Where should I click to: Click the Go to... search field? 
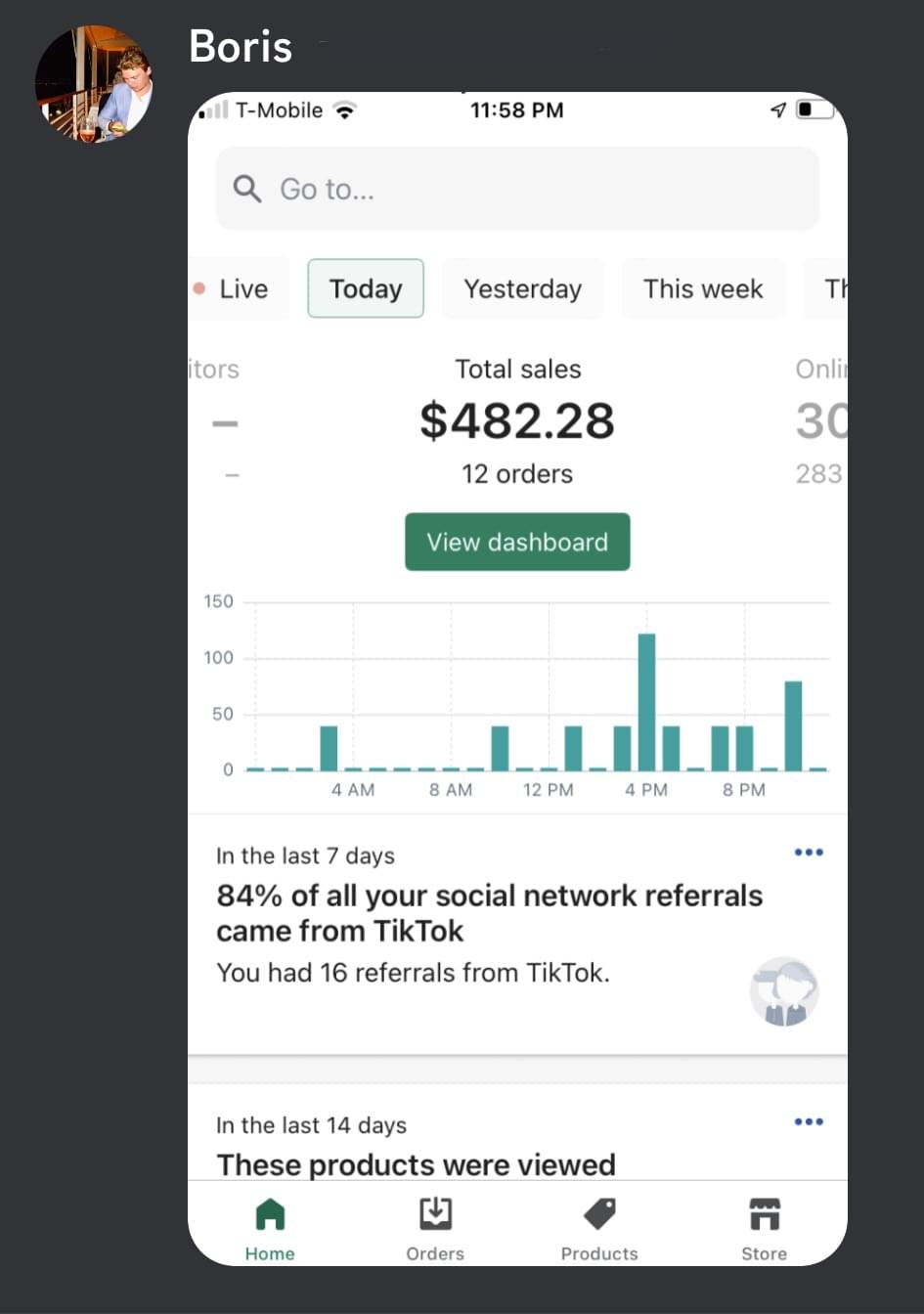pyautogui.click(x=517, y=189)
